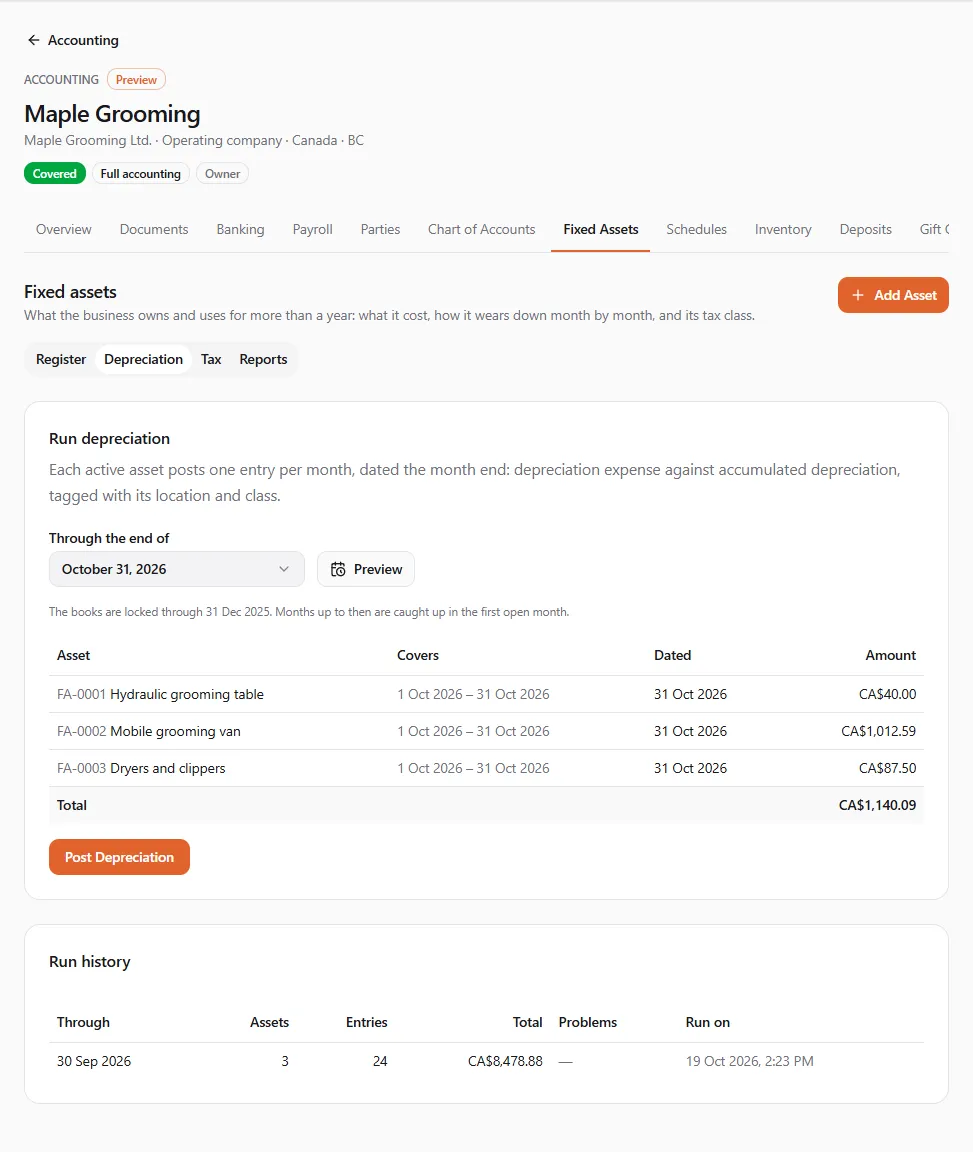This screenshot has width=973, height=1152.
Task: Go to the Banking tab
Action: (x=240, y=229)
